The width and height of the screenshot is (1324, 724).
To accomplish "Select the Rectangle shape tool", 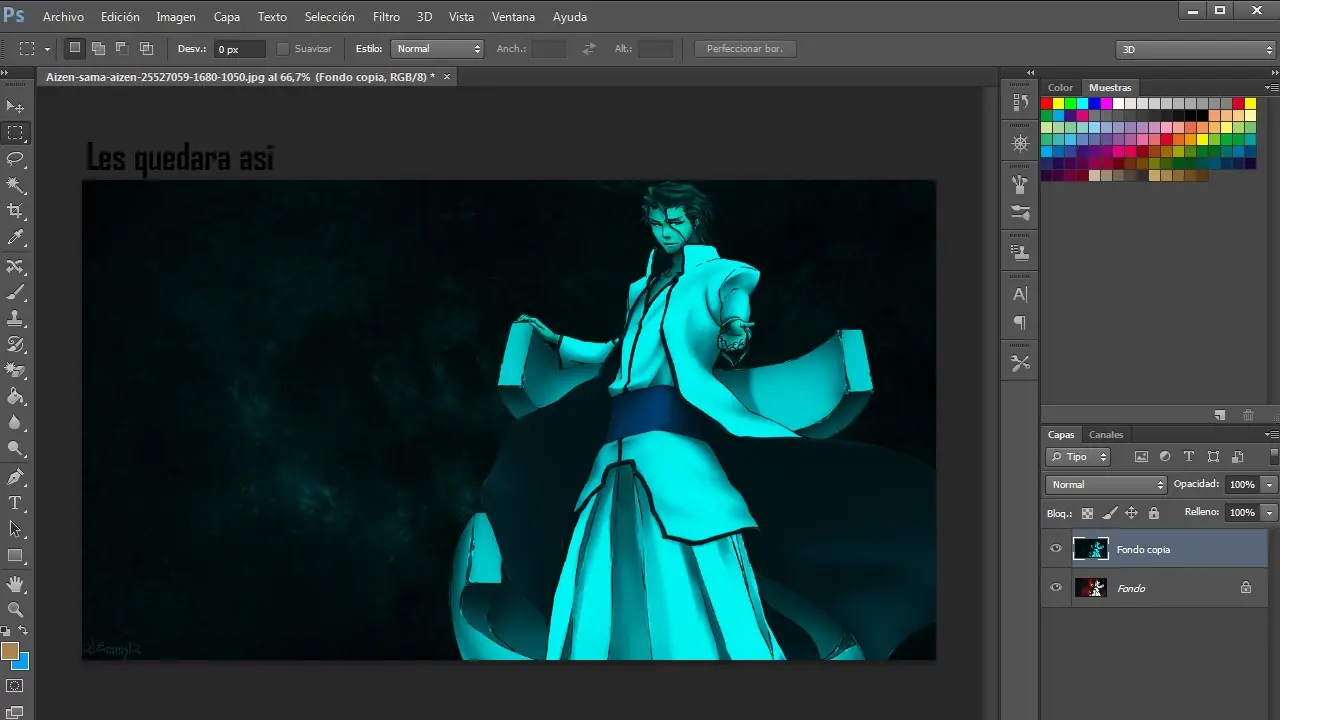I will [x=15, y=555].
